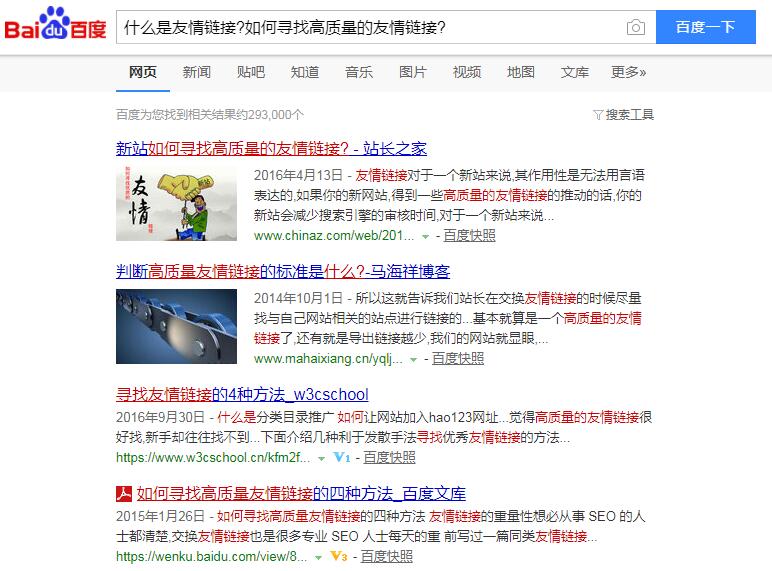Click the blue chain thumbnail image
This screenshot has width=772, height=571.
(x=176, y=326)
